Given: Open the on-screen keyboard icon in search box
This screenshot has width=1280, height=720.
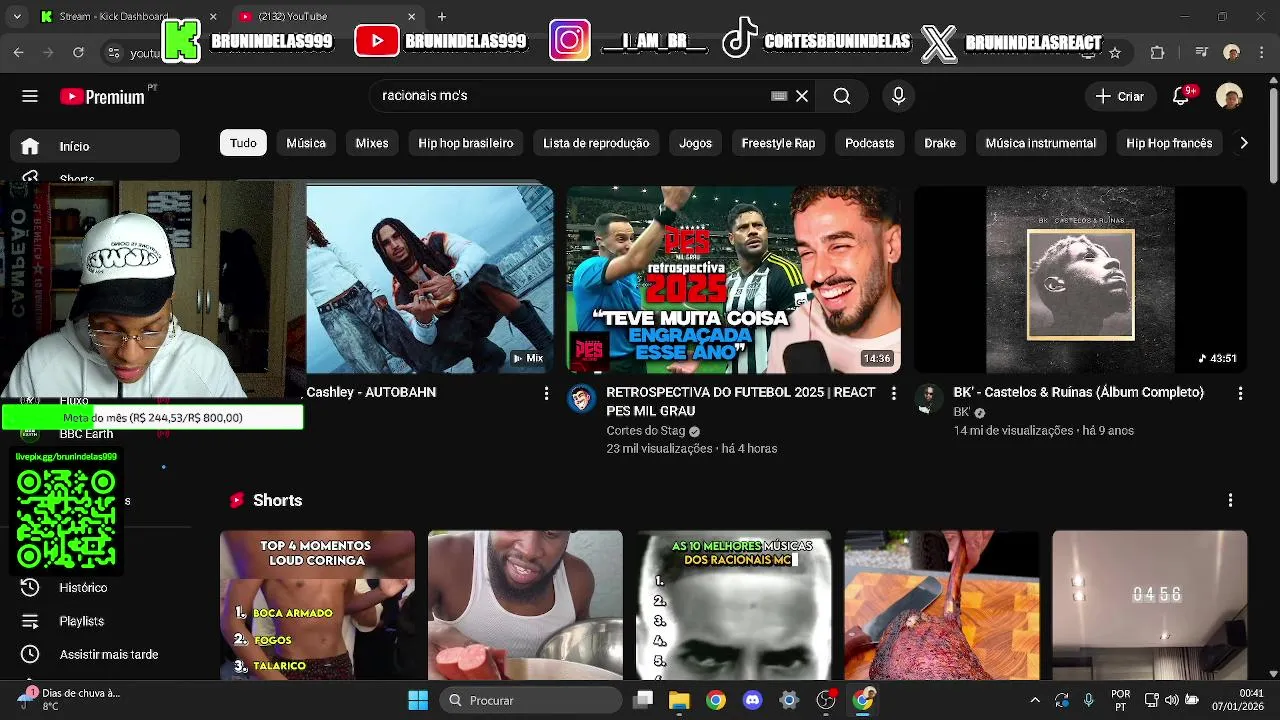Looking at the screenshot, I should (x=779, y=96).
